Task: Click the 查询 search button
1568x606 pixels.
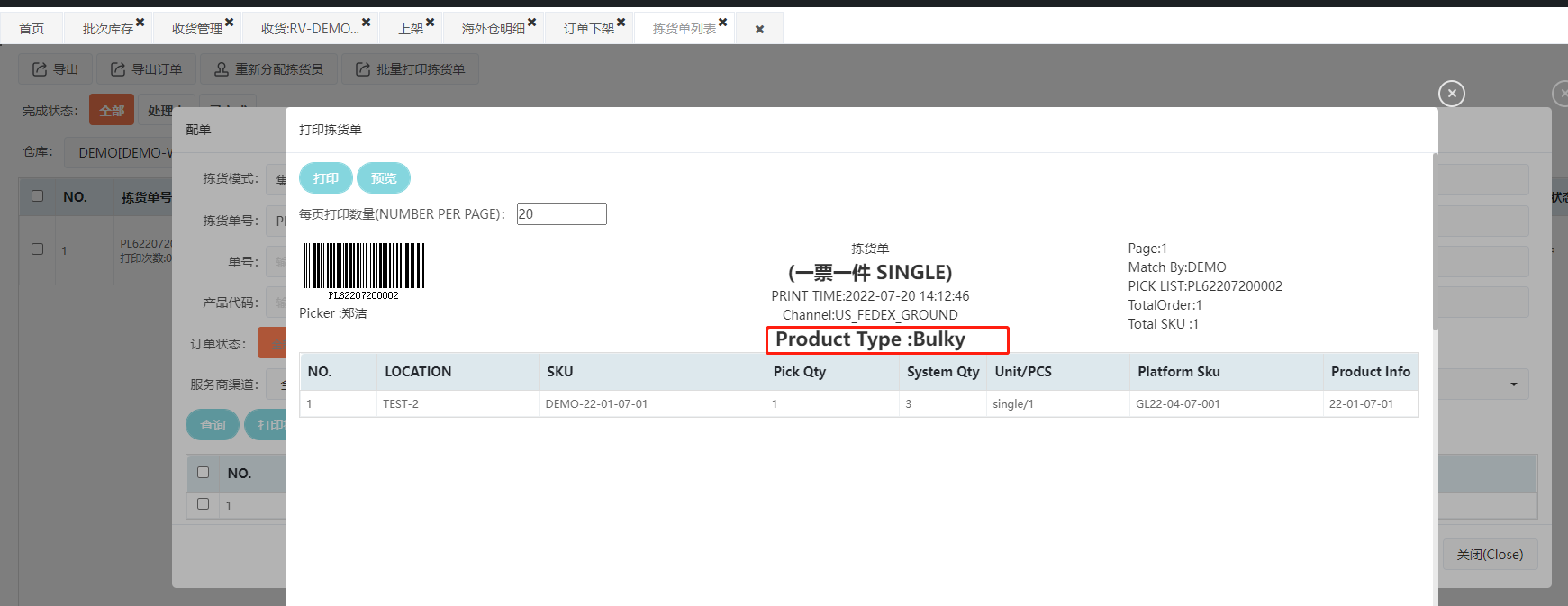Action: (x=213, y=425)
